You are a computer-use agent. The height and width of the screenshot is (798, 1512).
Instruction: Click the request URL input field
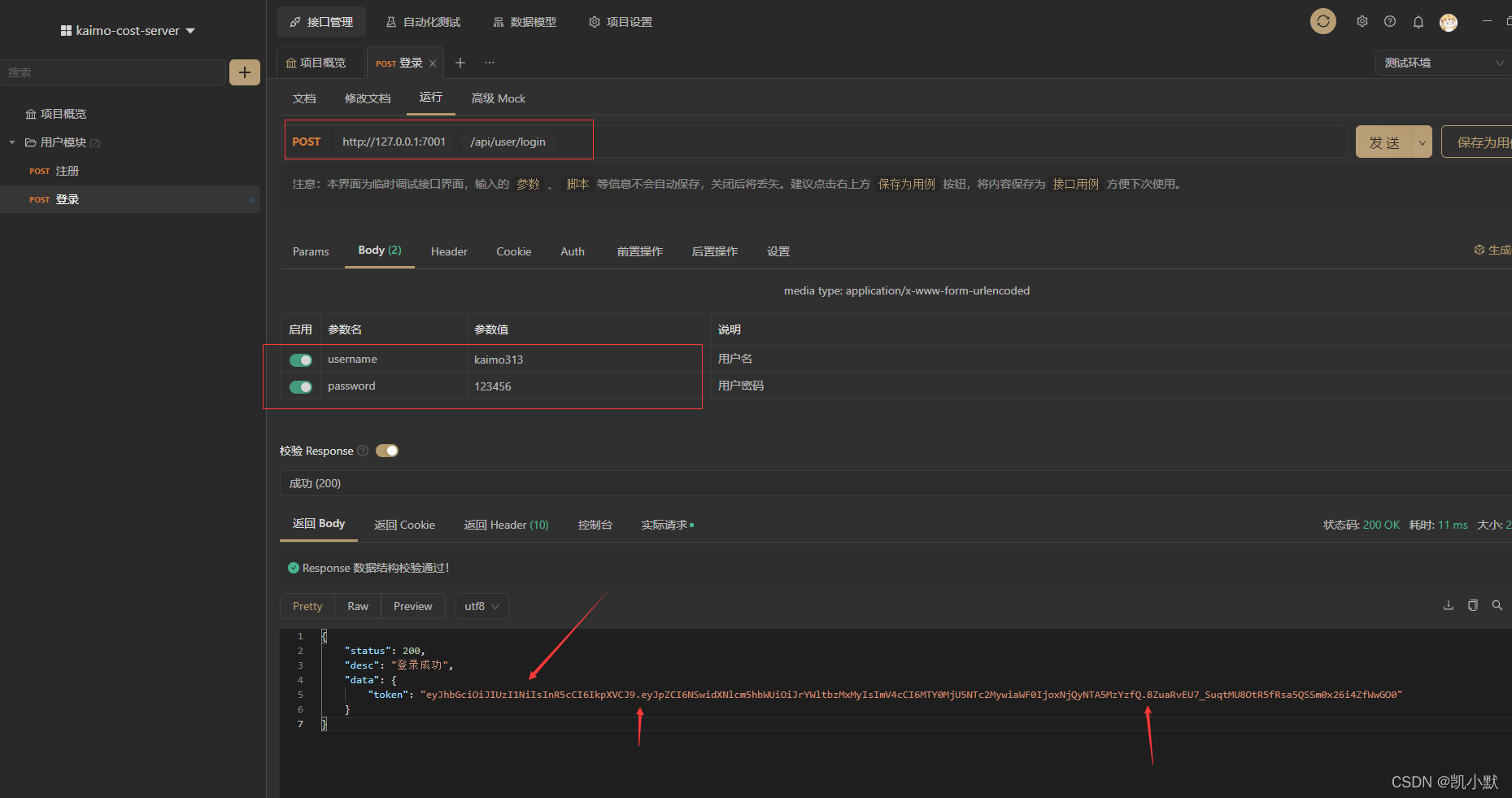click(732, 141)
